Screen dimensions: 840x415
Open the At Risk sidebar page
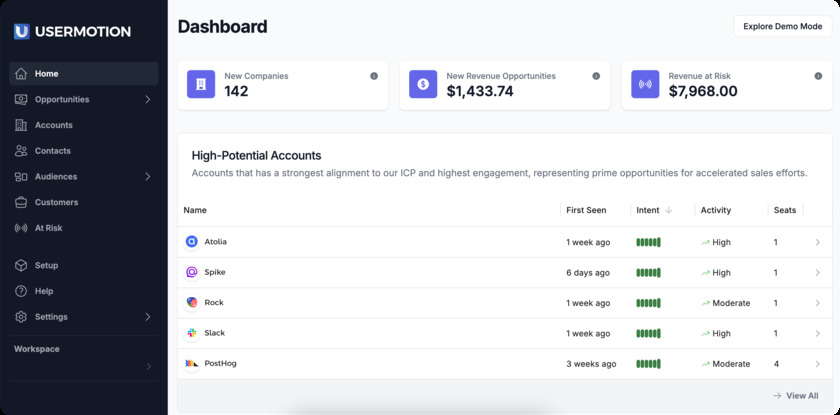(x=48, y=228)
